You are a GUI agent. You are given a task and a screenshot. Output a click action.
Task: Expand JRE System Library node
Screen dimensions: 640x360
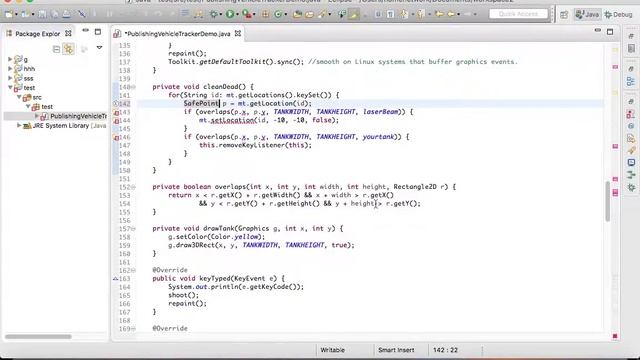[x=19, y=126]
